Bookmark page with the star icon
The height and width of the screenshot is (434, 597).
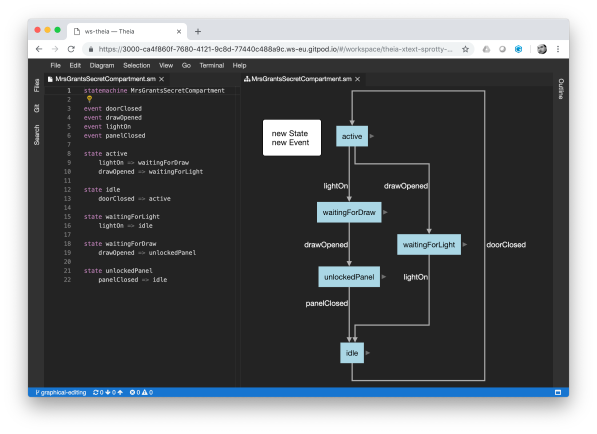tap(465, 49)
